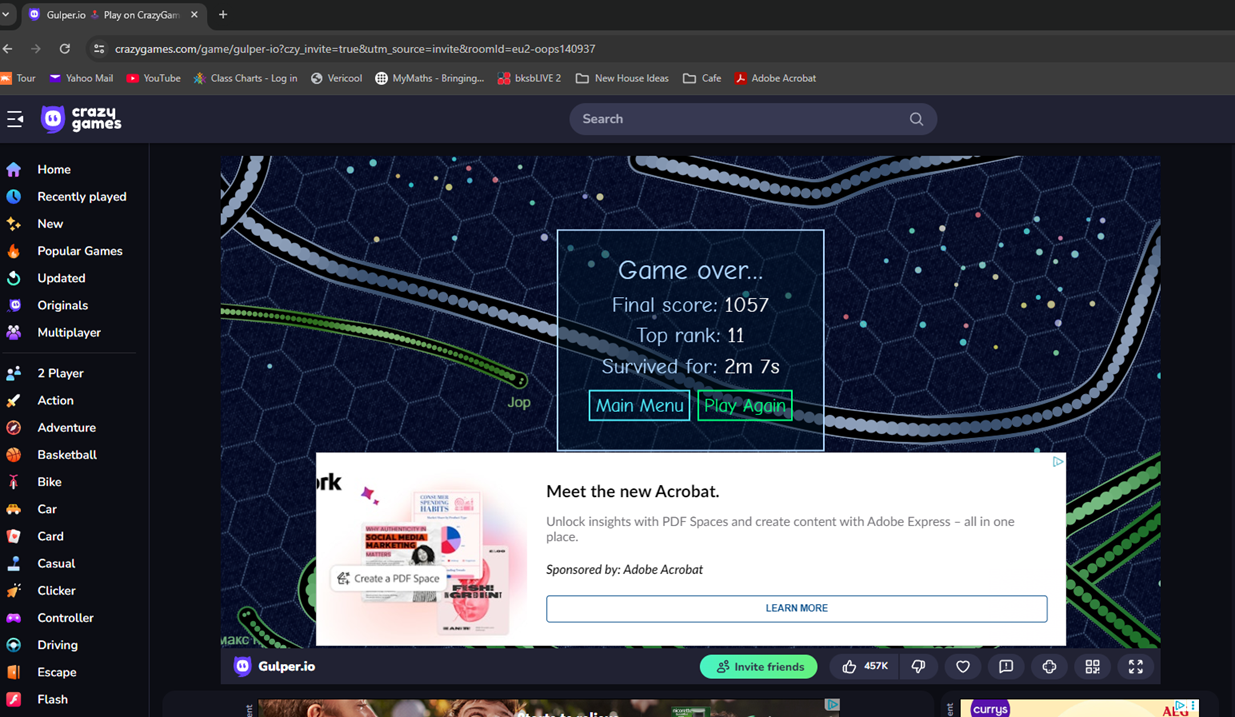Open Recently played in sidebar
The width and height of the screenshot is (1235, 717).
81,197
